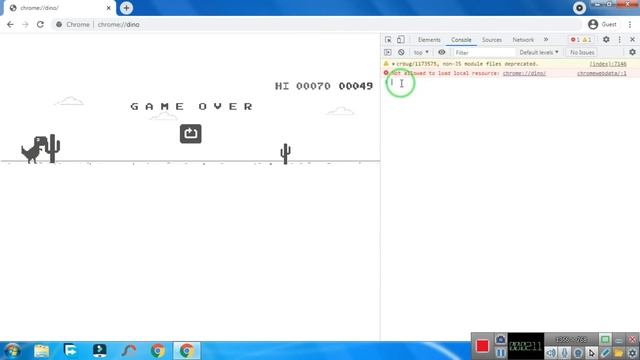Expand the crbug deprecated warning message arrow
Screen dimensions: 640x360
click(393, 64)
